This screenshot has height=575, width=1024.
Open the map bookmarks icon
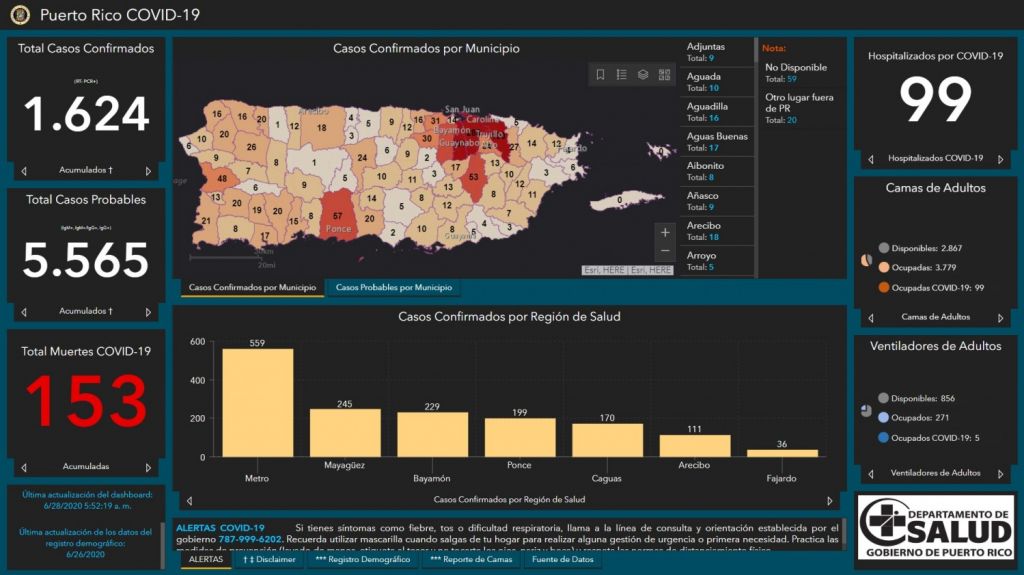pos(600,75)
